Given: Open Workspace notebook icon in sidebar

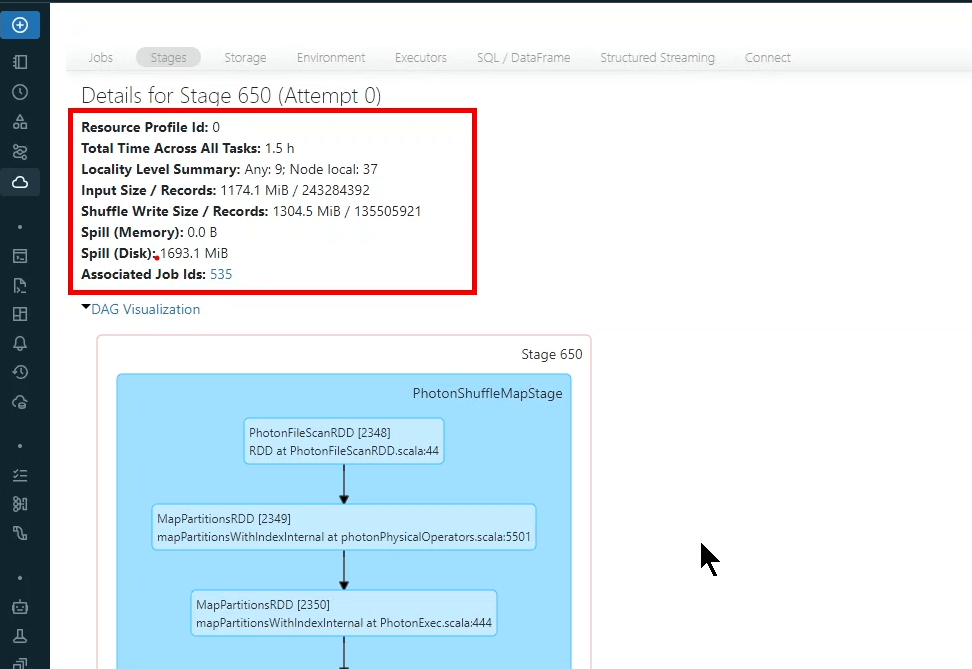Looking at the screenshot, I should pyautogui.click(x=20, y=61).
